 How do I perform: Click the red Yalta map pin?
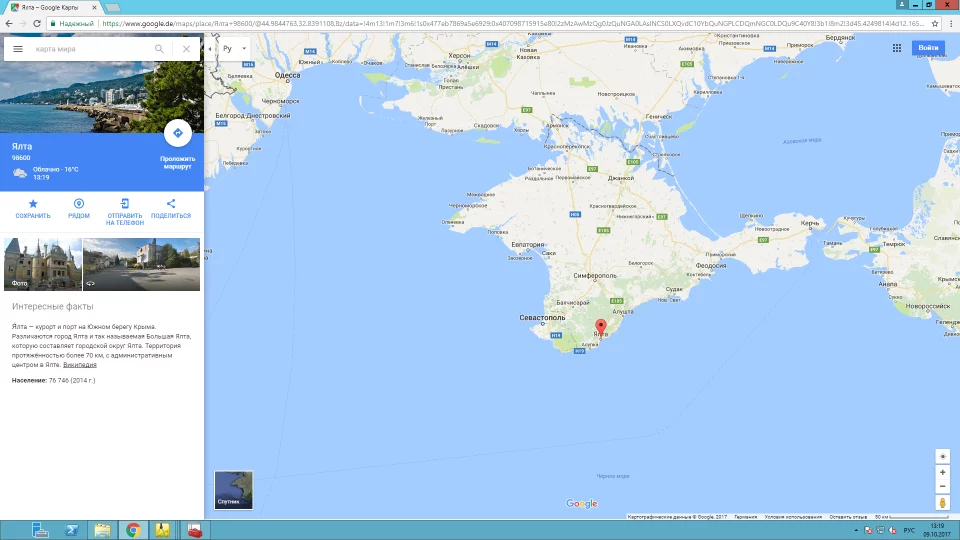click(x=601, y=327)
